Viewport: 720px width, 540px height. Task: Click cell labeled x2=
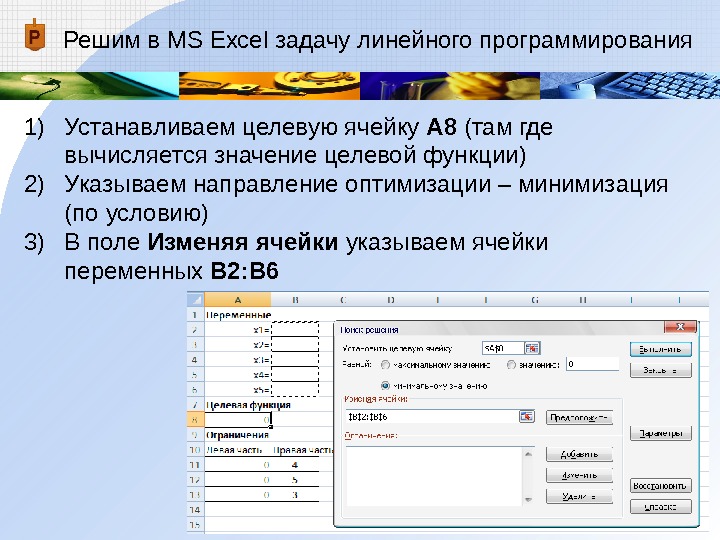click(238, 345)
